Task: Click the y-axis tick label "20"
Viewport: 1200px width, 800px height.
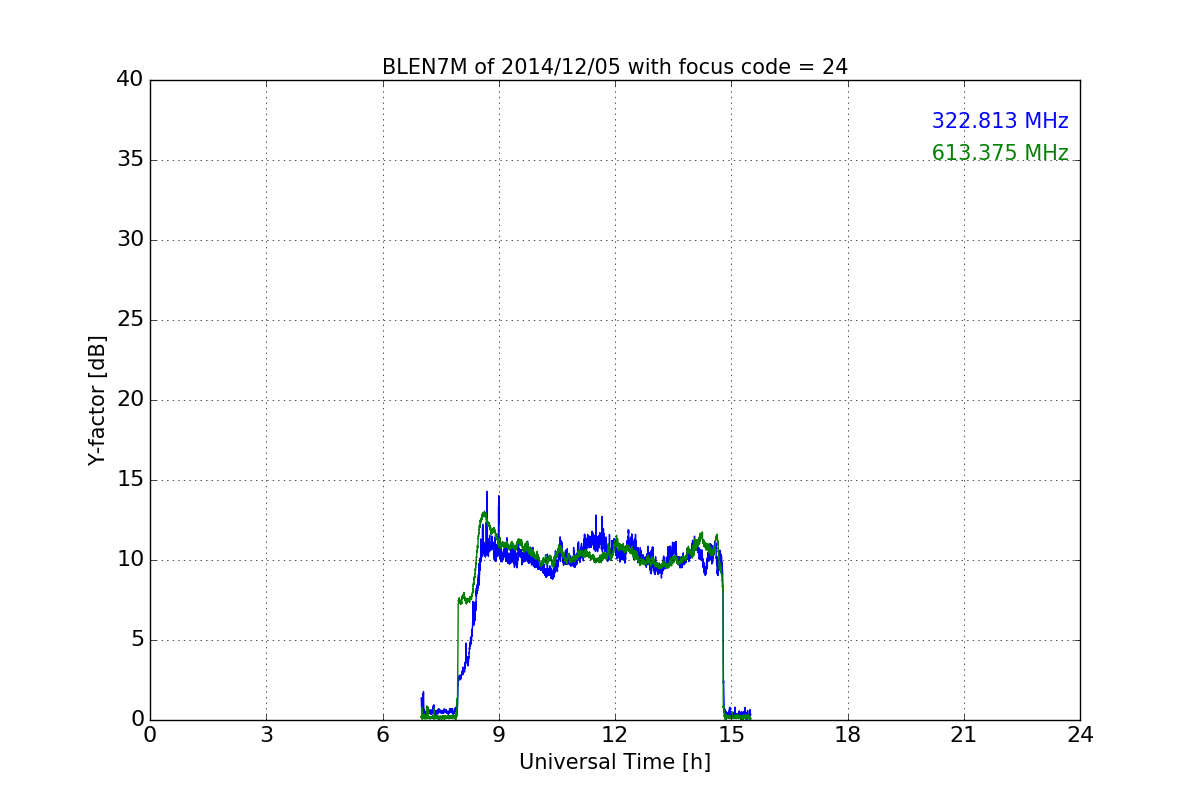Action: [130, 400]
